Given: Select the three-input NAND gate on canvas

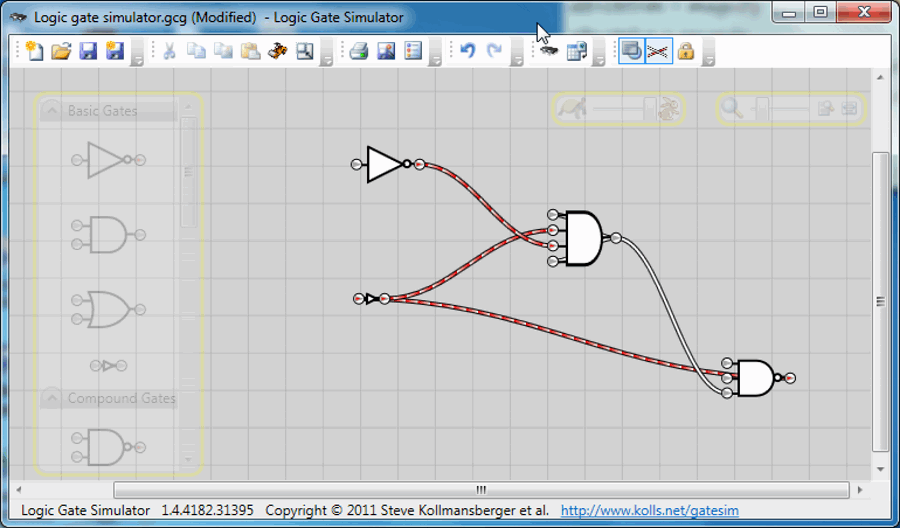Looking at the screenshot, I should click(x=755, y=378).
